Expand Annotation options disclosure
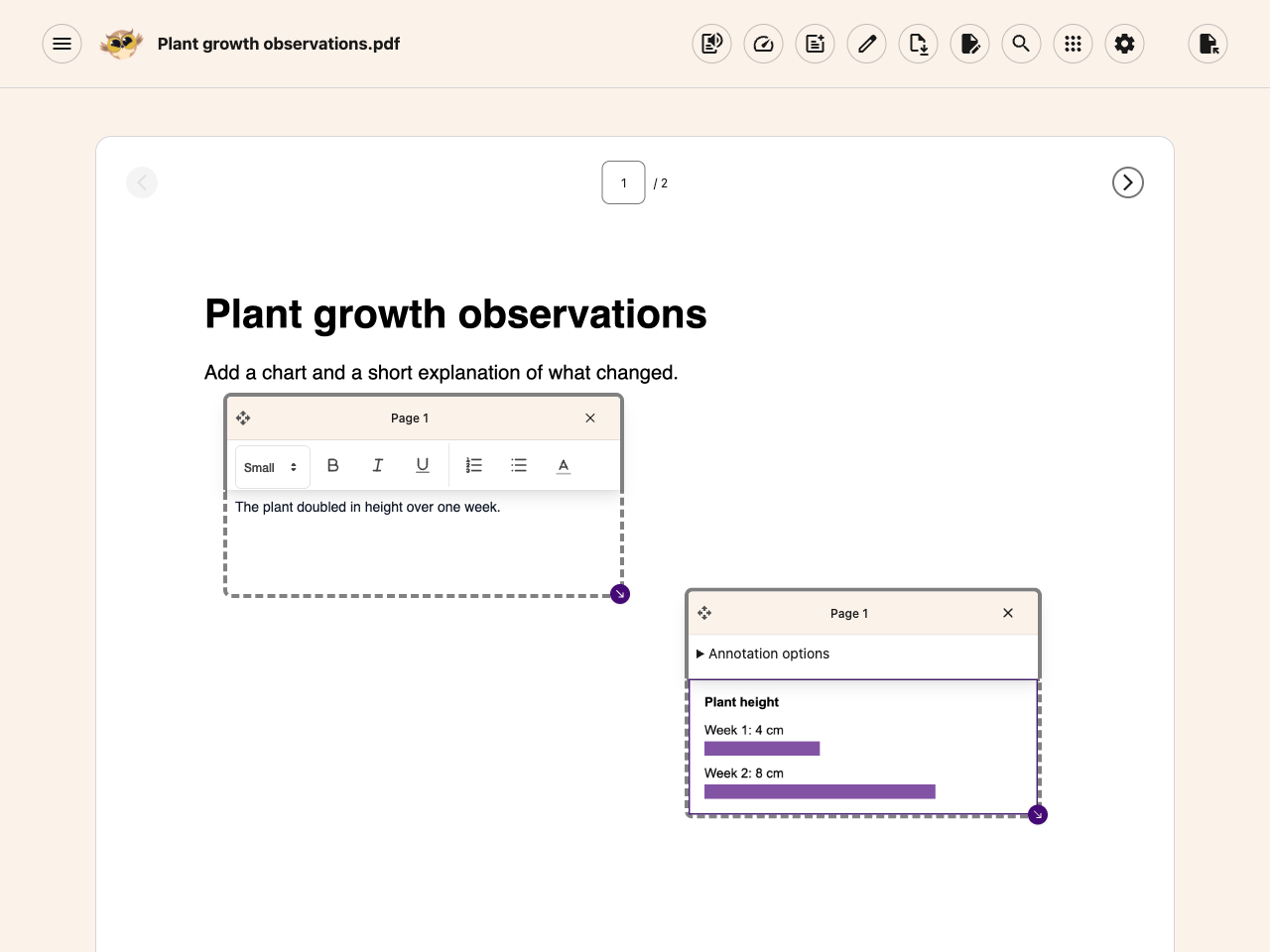1270x952 pixels. pyautogui.click(x=763, y=654)
